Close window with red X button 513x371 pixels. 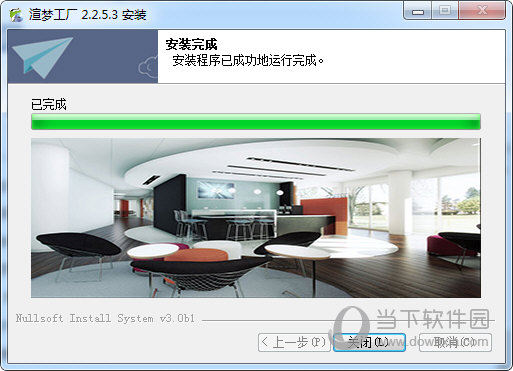click(x=482, y=11)
